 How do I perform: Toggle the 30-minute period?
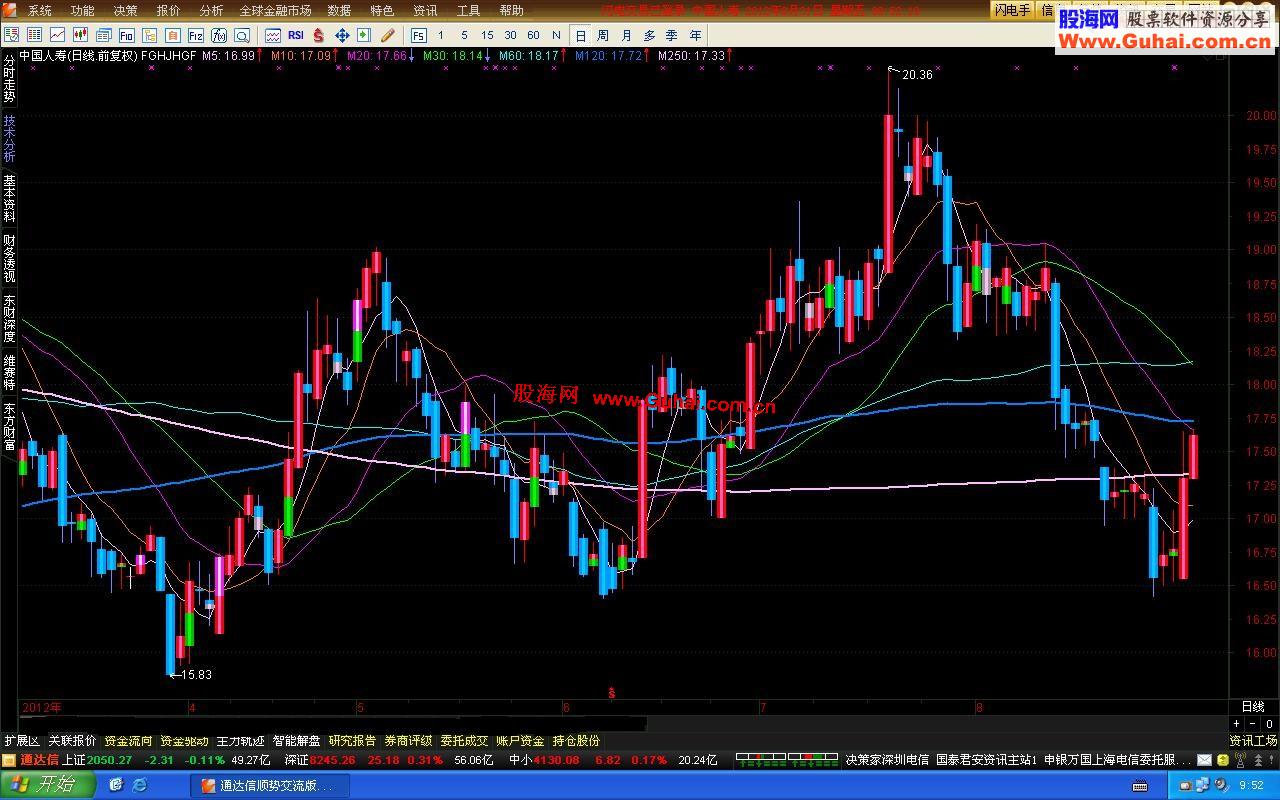(510, 35)
